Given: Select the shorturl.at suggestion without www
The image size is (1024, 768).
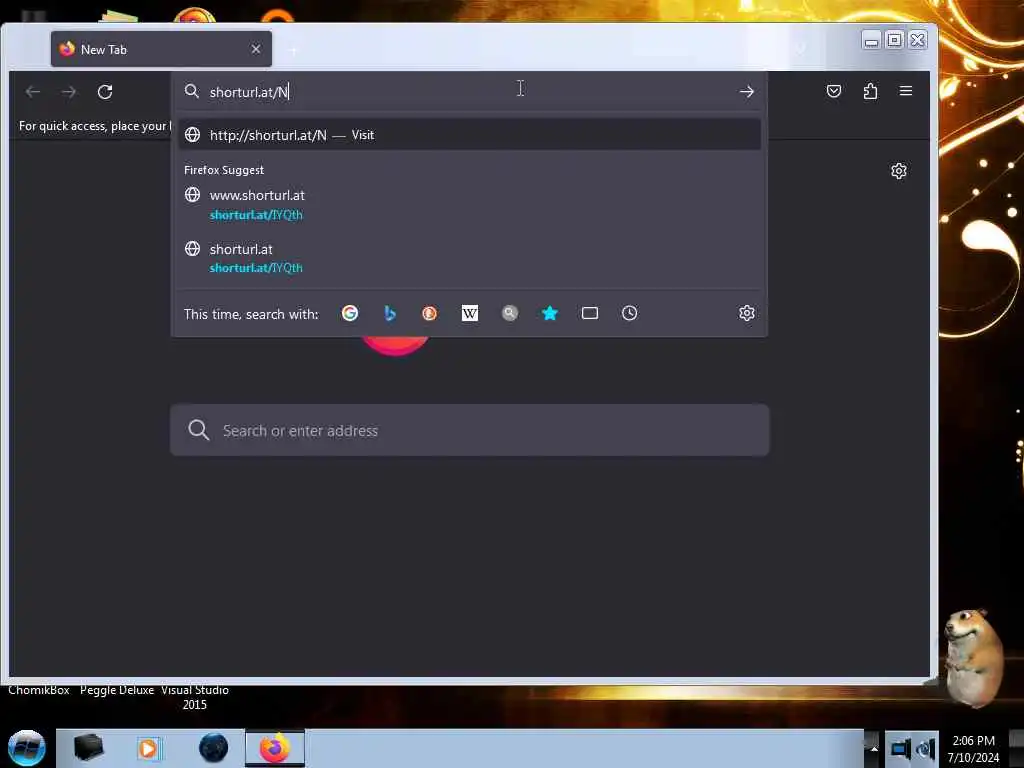Looking at the screenshot, I should pos(470,258).
